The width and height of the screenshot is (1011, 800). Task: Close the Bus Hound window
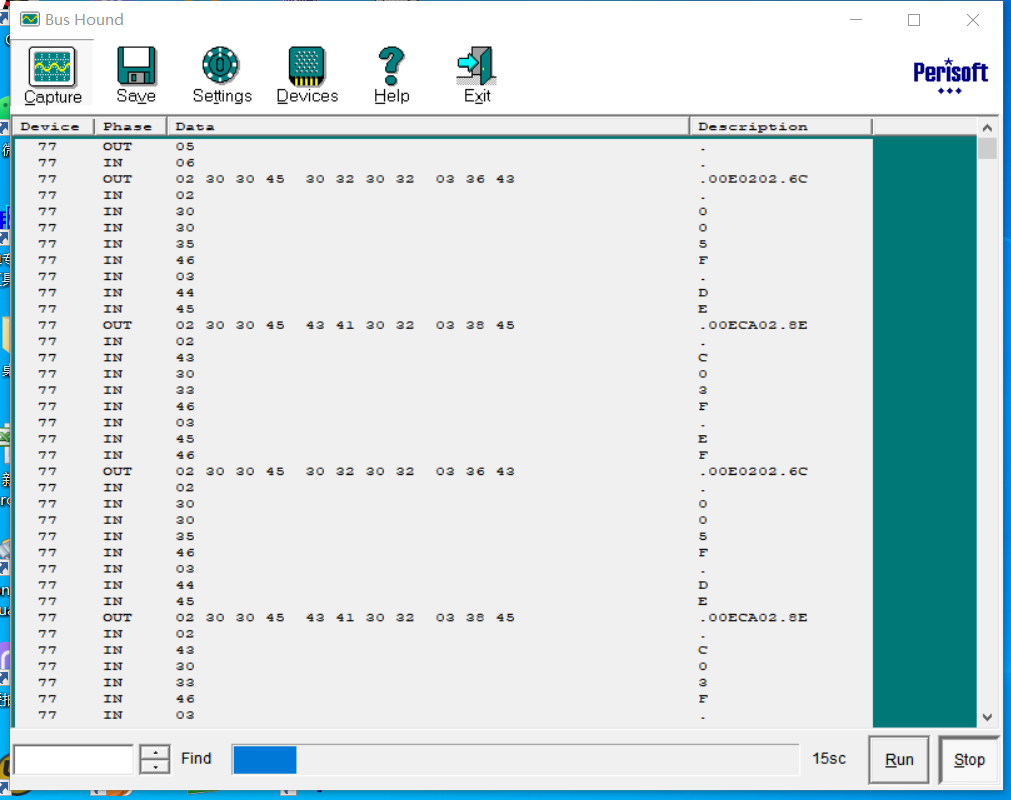point(973,20)
